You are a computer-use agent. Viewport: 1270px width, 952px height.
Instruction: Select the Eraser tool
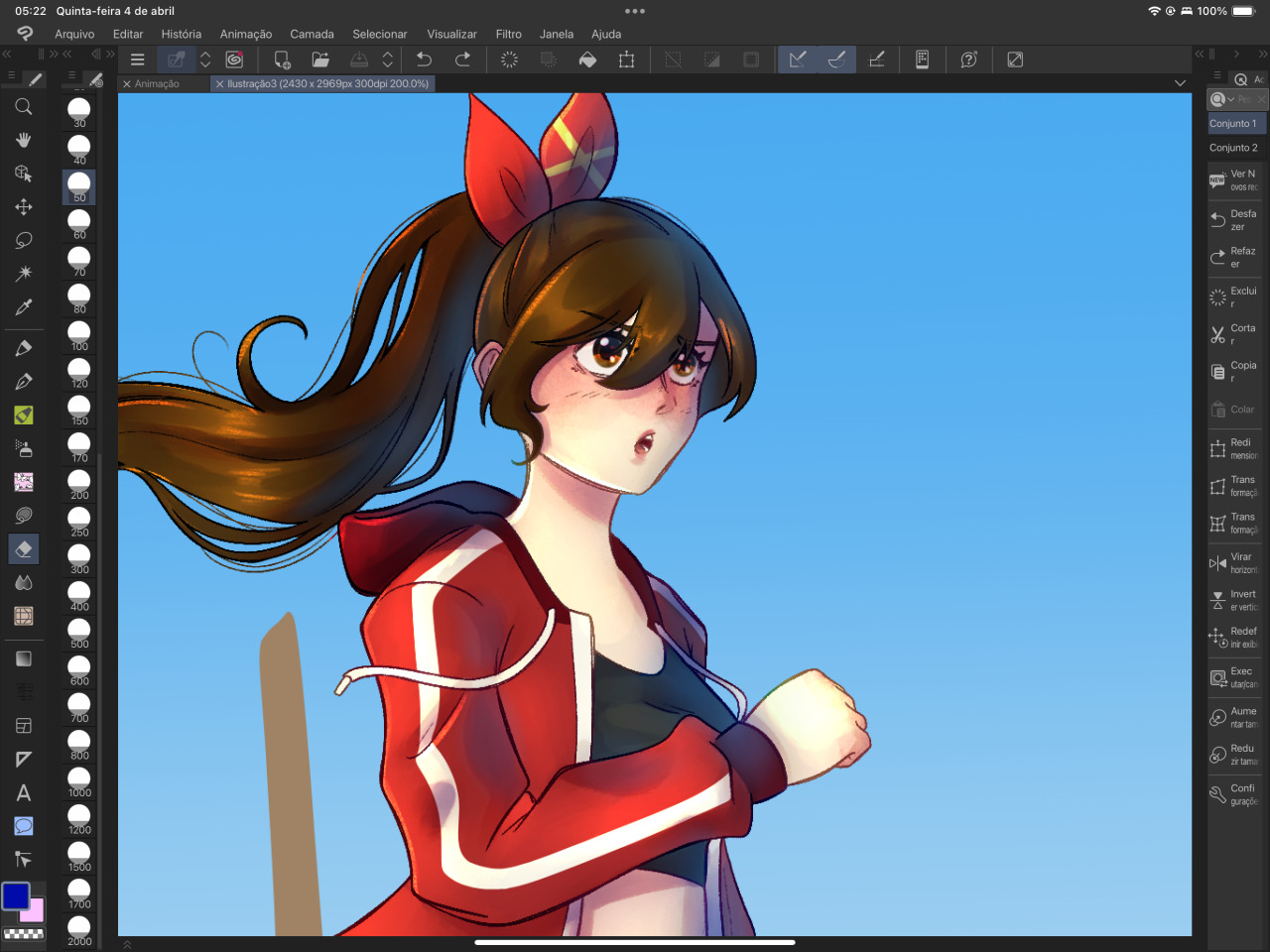pos(24,548)
